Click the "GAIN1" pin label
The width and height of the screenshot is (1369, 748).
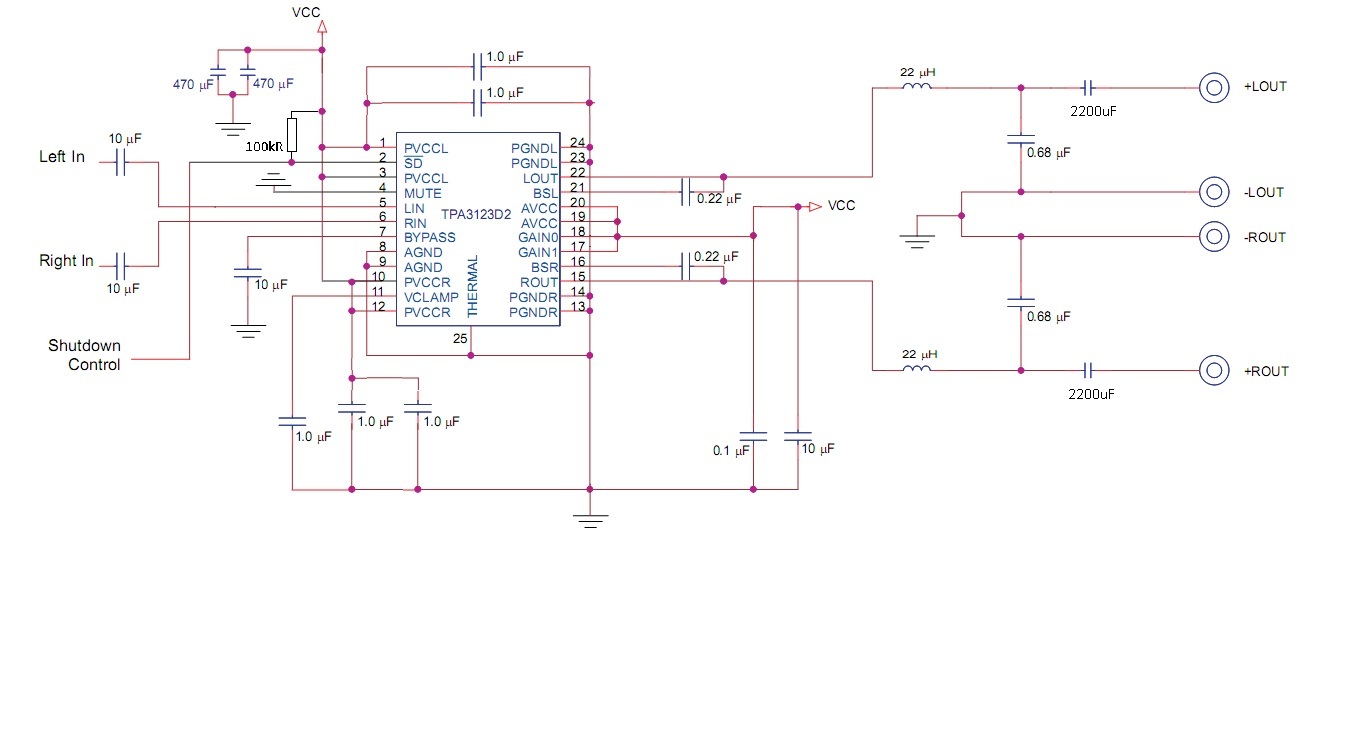click(x=538, y=253)
